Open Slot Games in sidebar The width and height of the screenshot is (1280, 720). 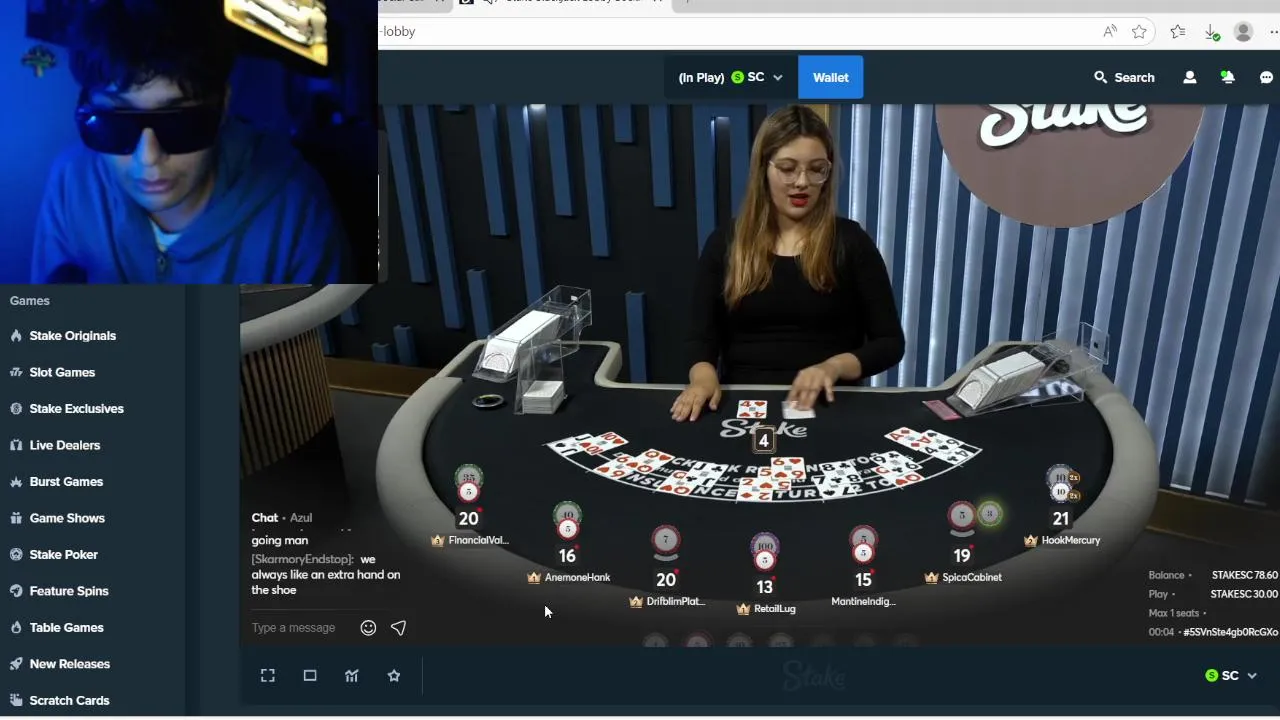click(x=62, y=372)
